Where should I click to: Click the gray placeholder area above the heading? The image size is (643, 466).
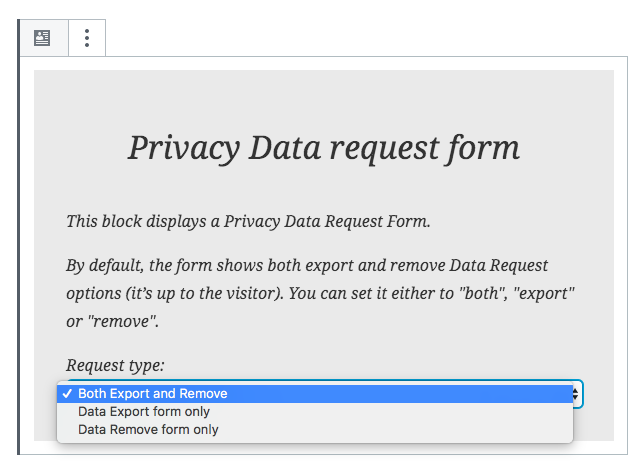coord(324,98)
